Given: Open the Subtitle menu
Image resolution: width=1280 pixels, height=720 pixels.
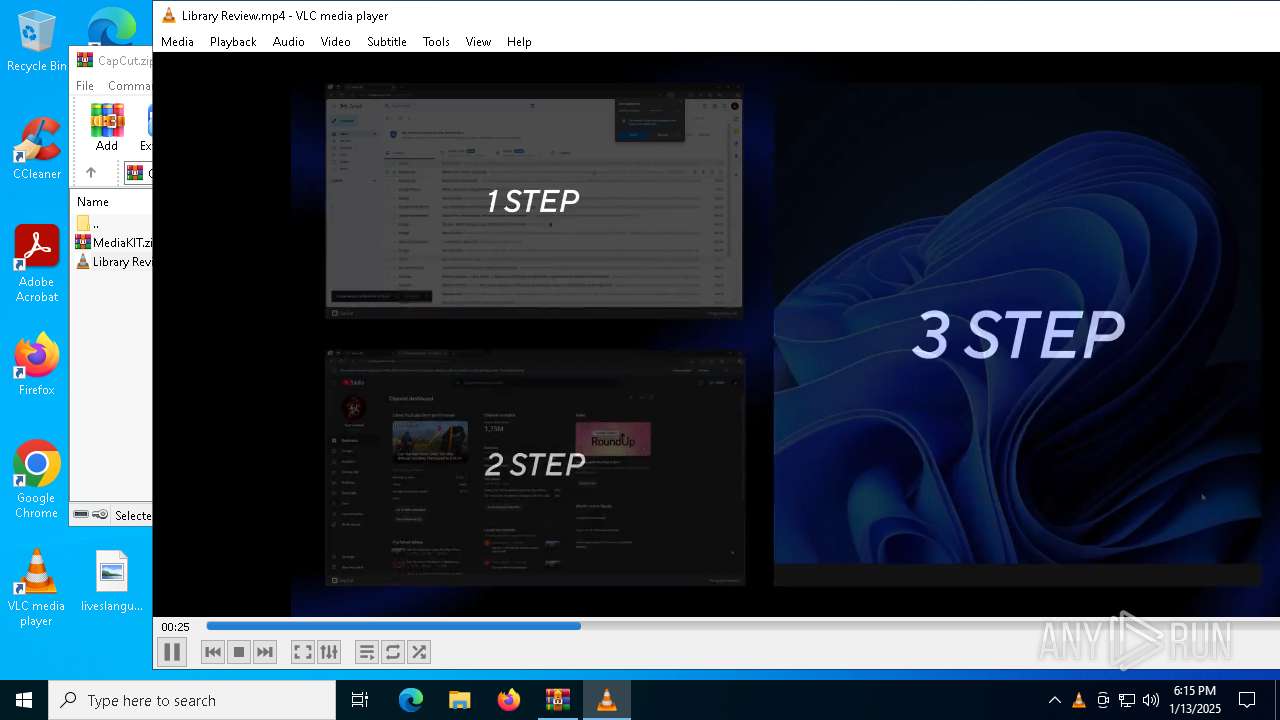Looking at the screenshot, I should pyautogui.click(x=387, y=42).
